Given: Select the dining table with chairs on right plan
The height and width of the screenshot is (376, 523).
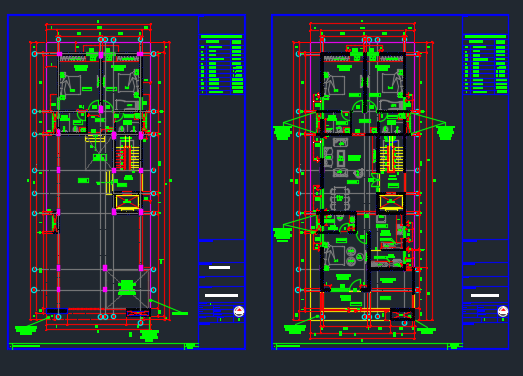Looking at the screenshot, I should [x=340, y=198].
